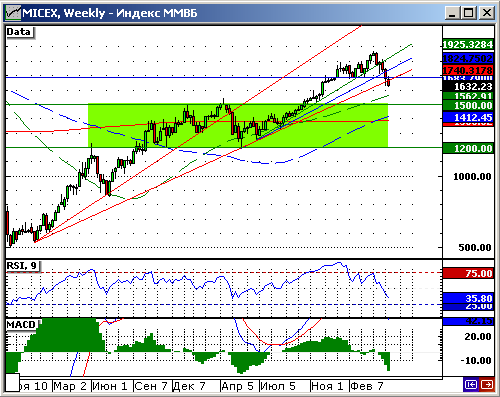500x397 pixels.
Task: Click the green 1200.00 level label
Action: (x=468, y=148)
